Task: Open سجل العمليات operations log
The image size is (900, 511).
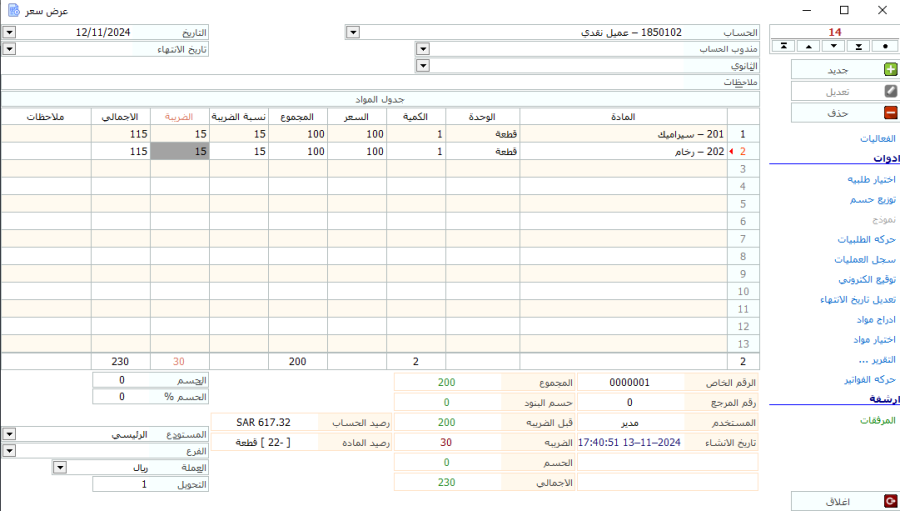Action: pyautogui.click(x=865, y=260)
